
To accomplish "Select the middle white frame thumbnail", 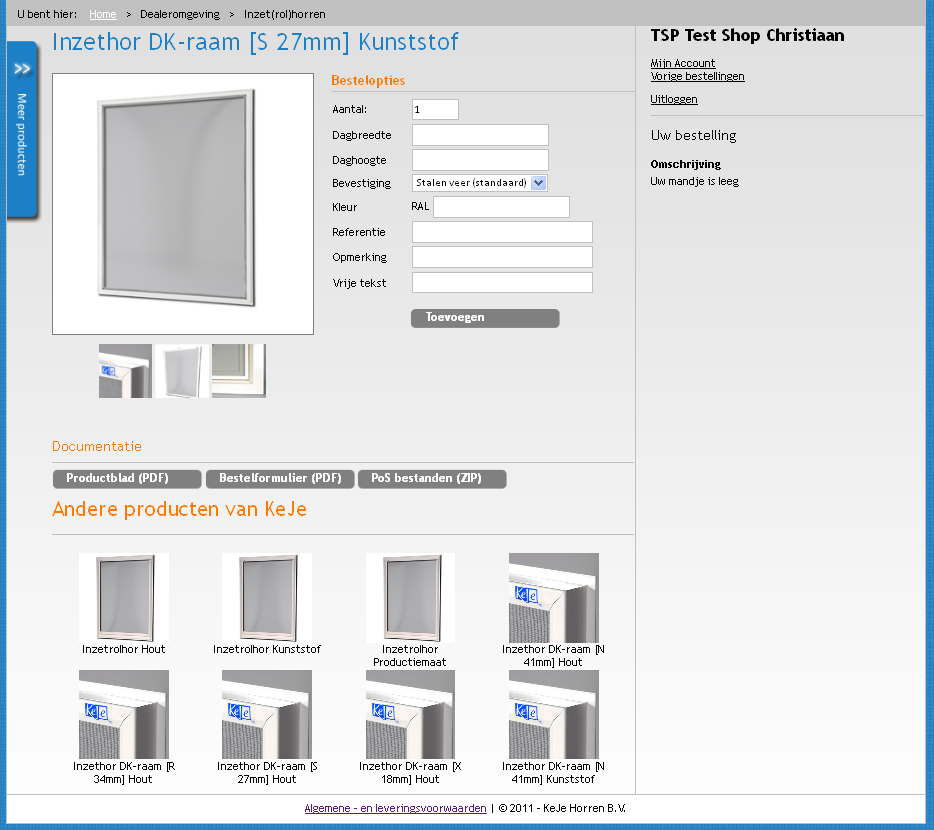I will point(182,371).
